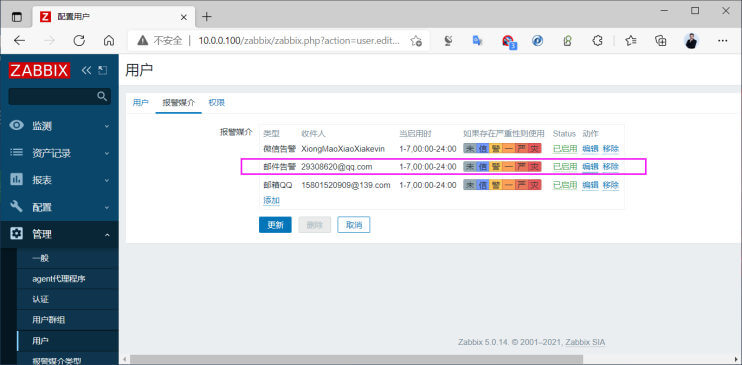Viewport: 742px width, 365px height.
Task: Click 添加 to add a media
Action: (272, 200)
